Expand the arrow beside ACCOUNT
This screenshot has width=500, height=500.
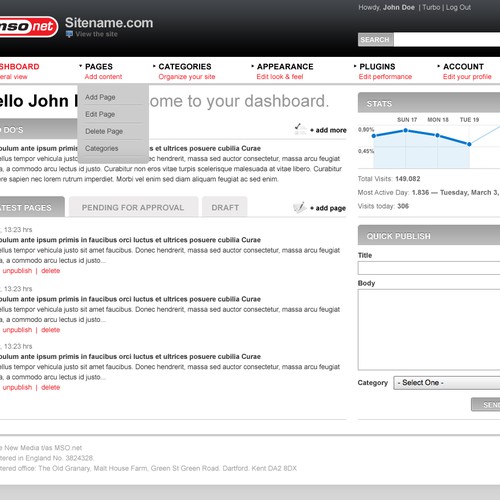tap(439, 66)
